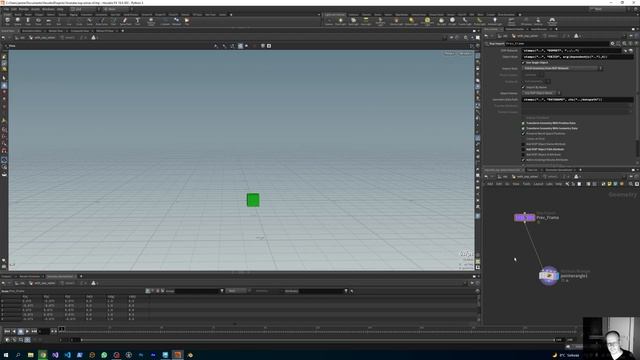Click the Geometry Data Path field
The height and width of the screenshot is (360, 640).
[577, 100]
